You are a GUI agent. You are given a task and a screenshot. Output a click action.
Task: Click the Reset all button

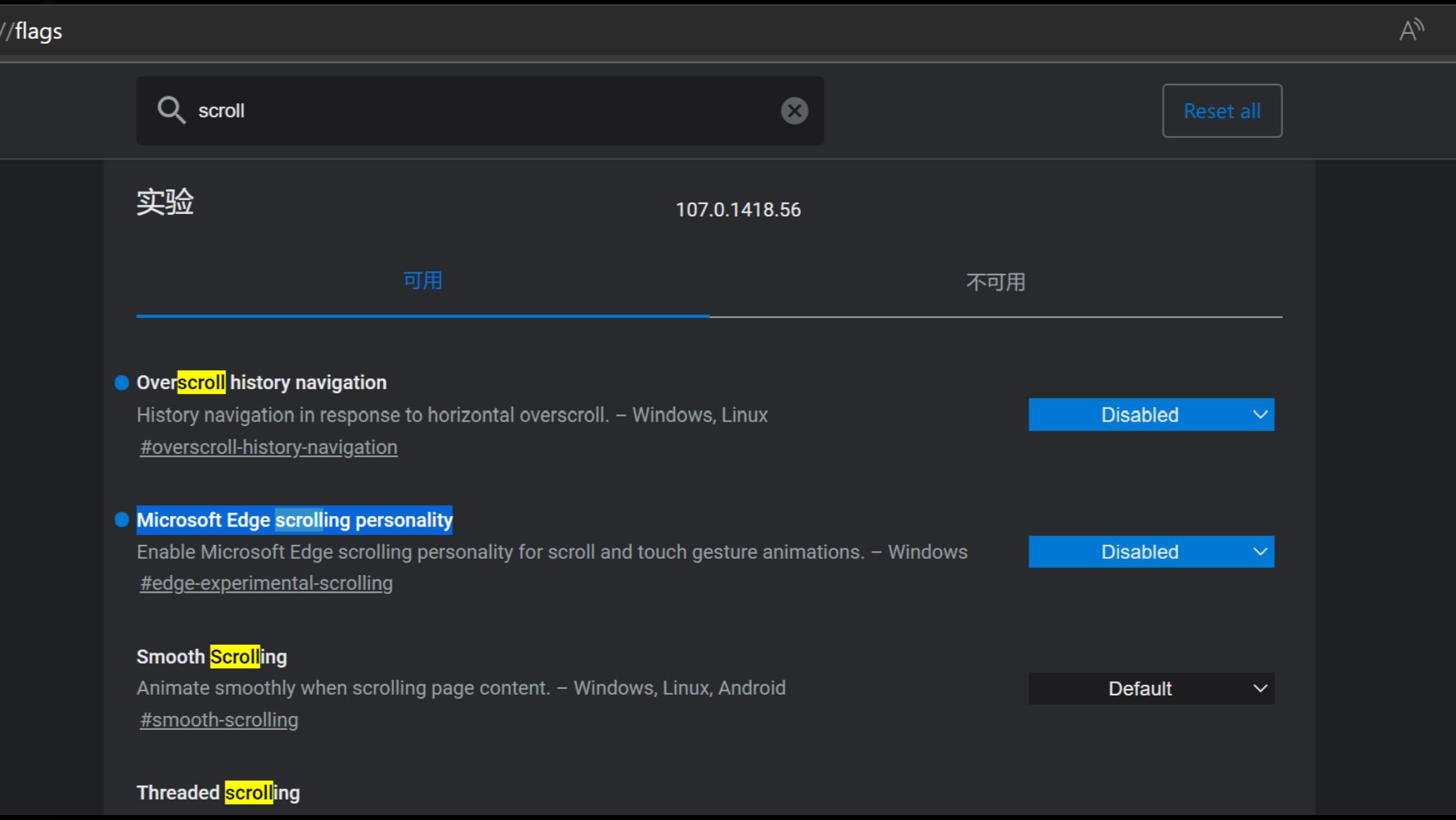coord(1222,111)
